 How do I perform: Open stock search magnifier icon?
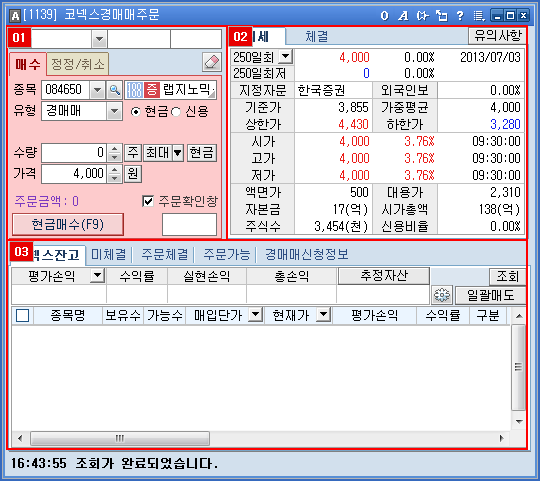pos(115,90)
